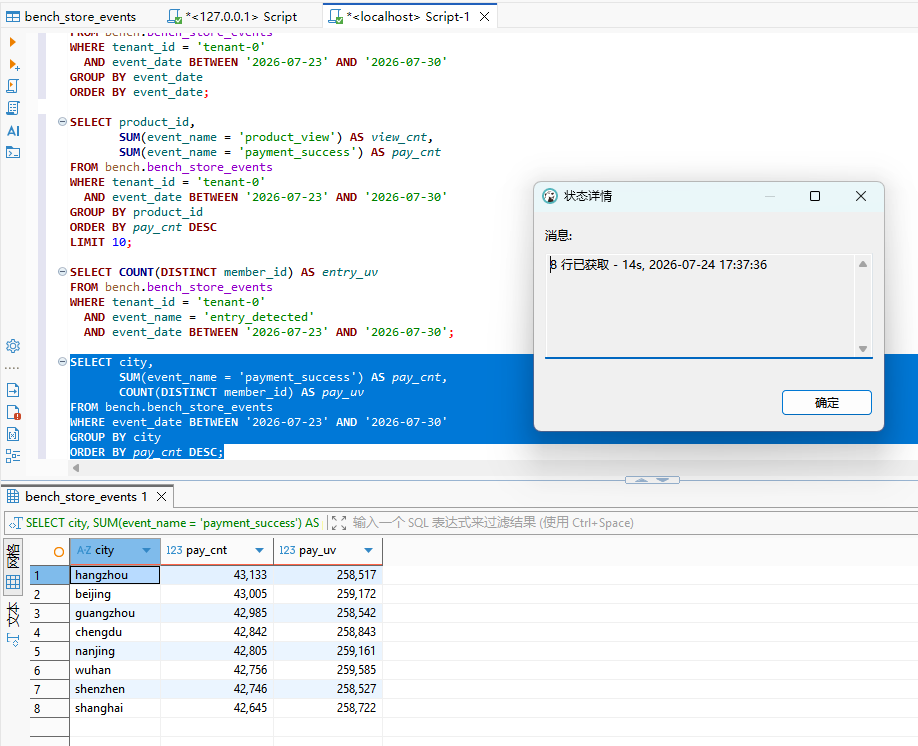The height and width of the screenshot is (746, 918).
Task: Click the expand filter panel icon
Action: (338, 522)
